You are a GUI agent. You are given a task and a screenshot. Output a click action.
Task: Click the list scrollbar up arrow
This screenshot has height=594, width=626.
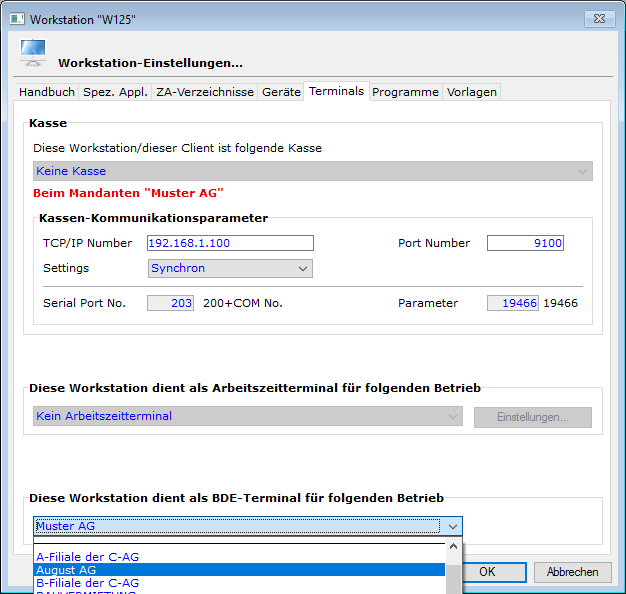tap(453, 548)
